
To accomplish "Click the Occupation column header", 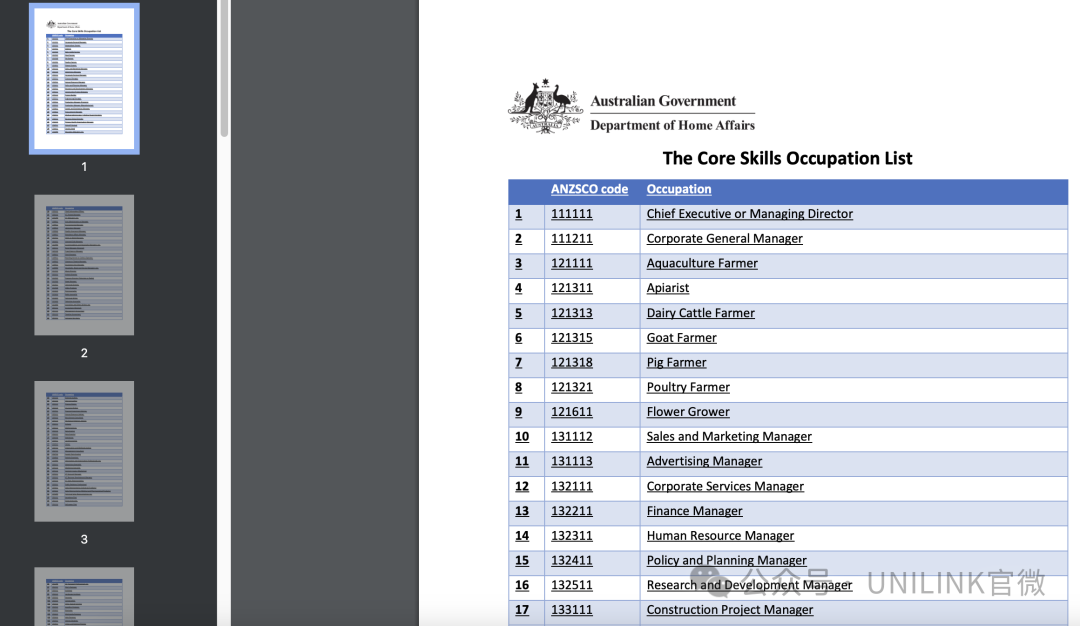I will coord(678,189).
